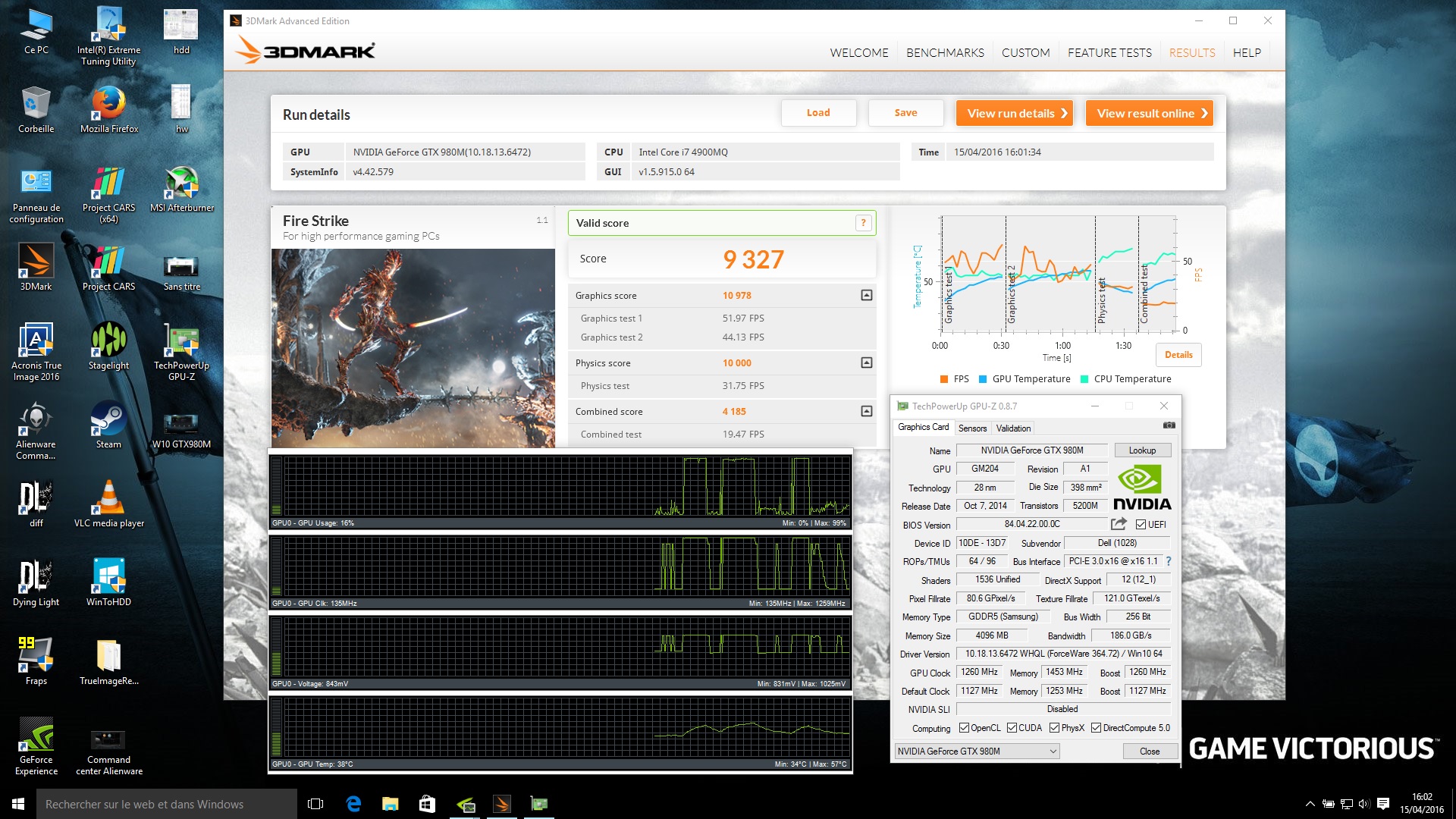This screenshot has height=819, width=1456.
Task: Click Windows search box in taskbar
Action: [x=166, y=804]
